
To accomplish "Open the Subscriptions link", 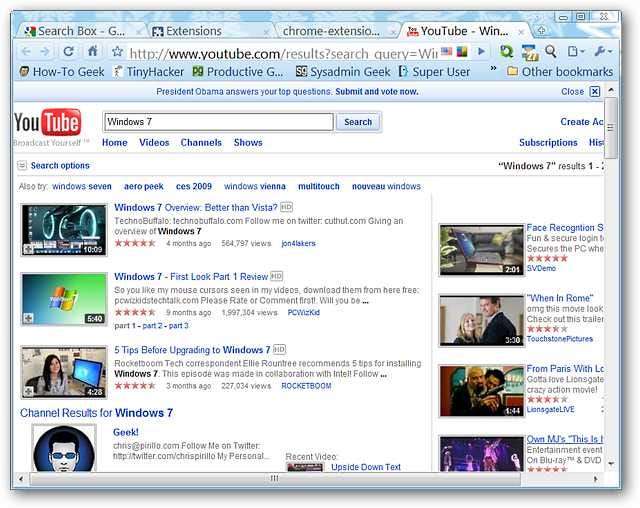I will click(548, 143).
